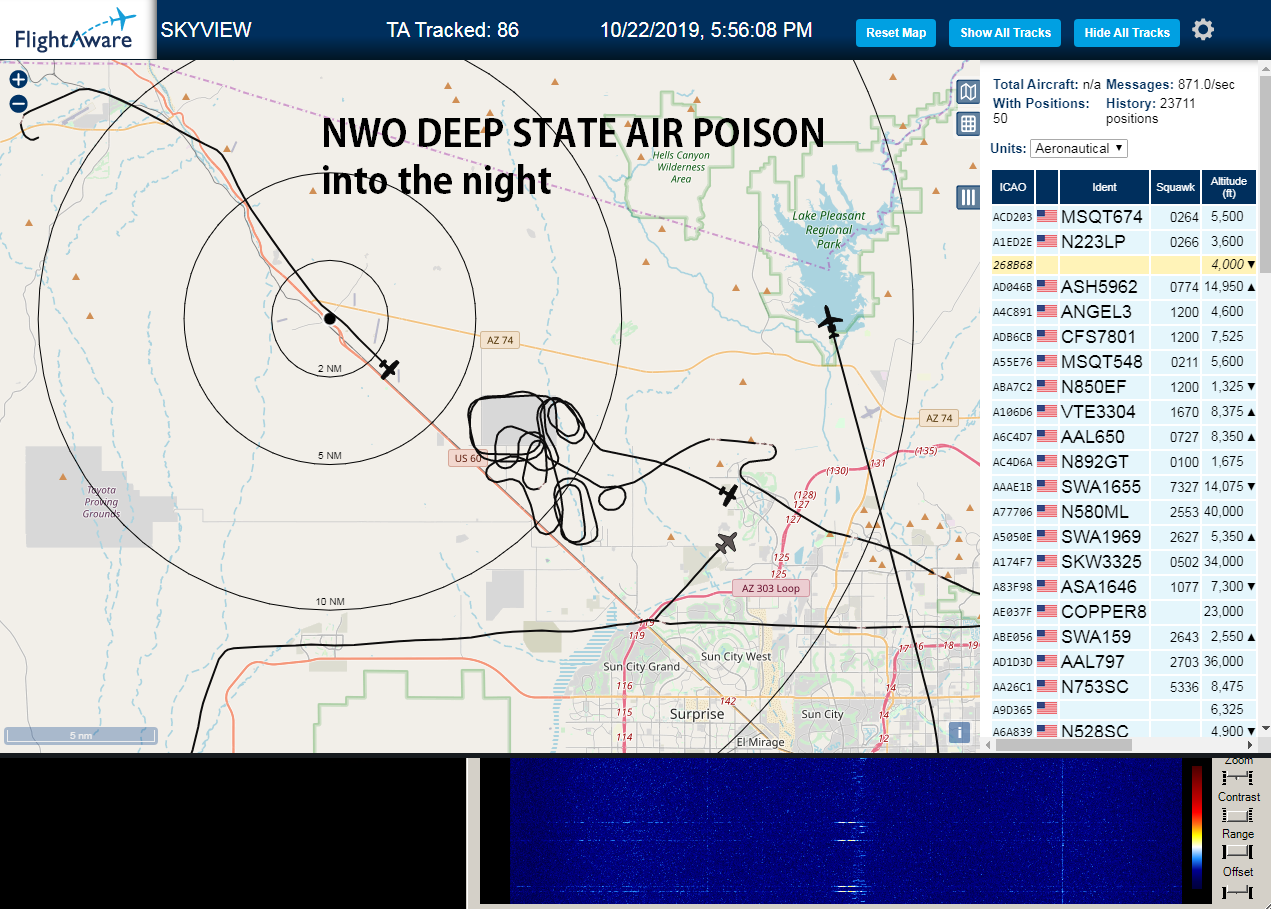Click Show All Tracks
Viewport: 1271px width, 909px height.
coord(1005,32)
